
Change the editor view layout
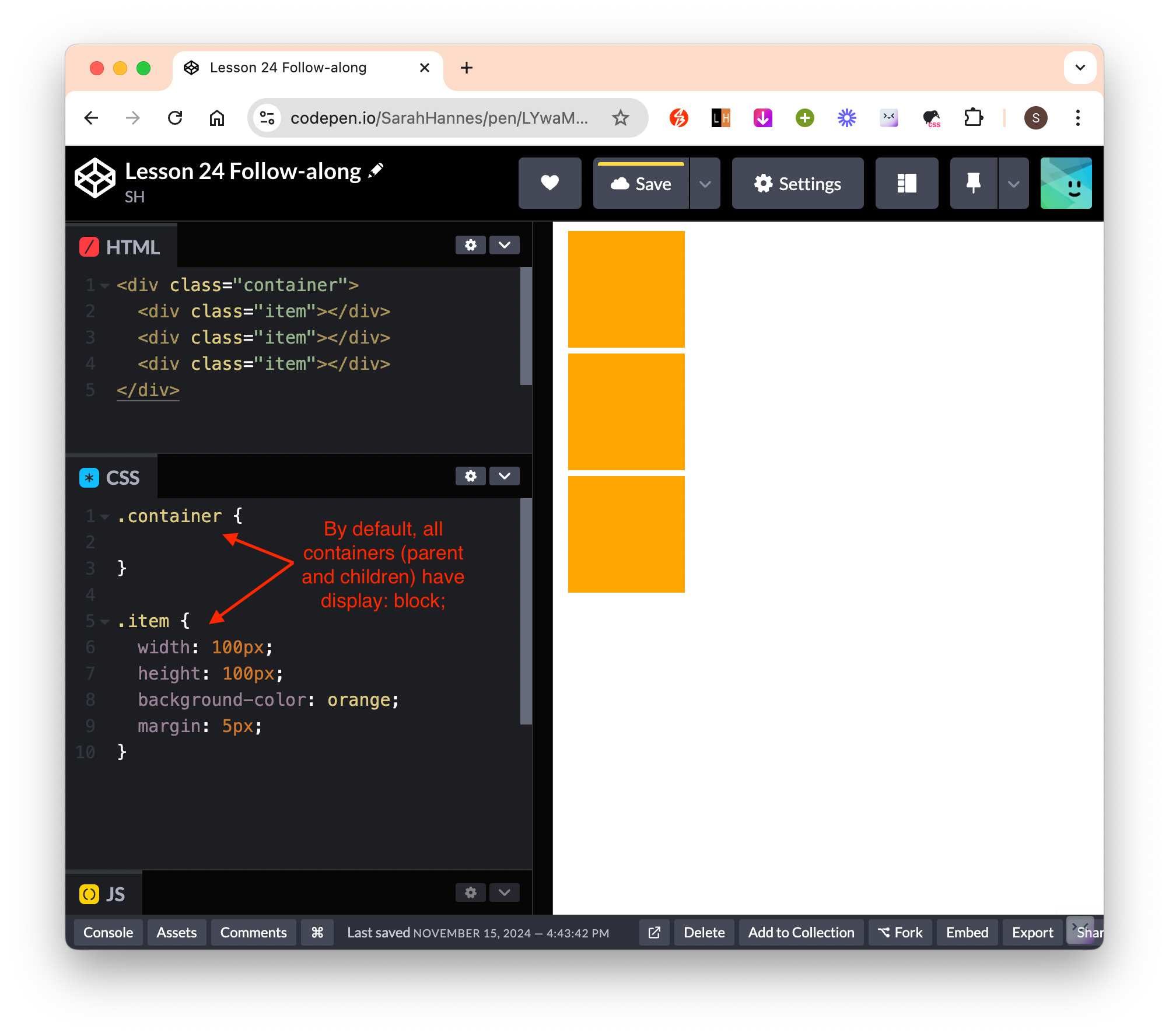coord(907,183)
